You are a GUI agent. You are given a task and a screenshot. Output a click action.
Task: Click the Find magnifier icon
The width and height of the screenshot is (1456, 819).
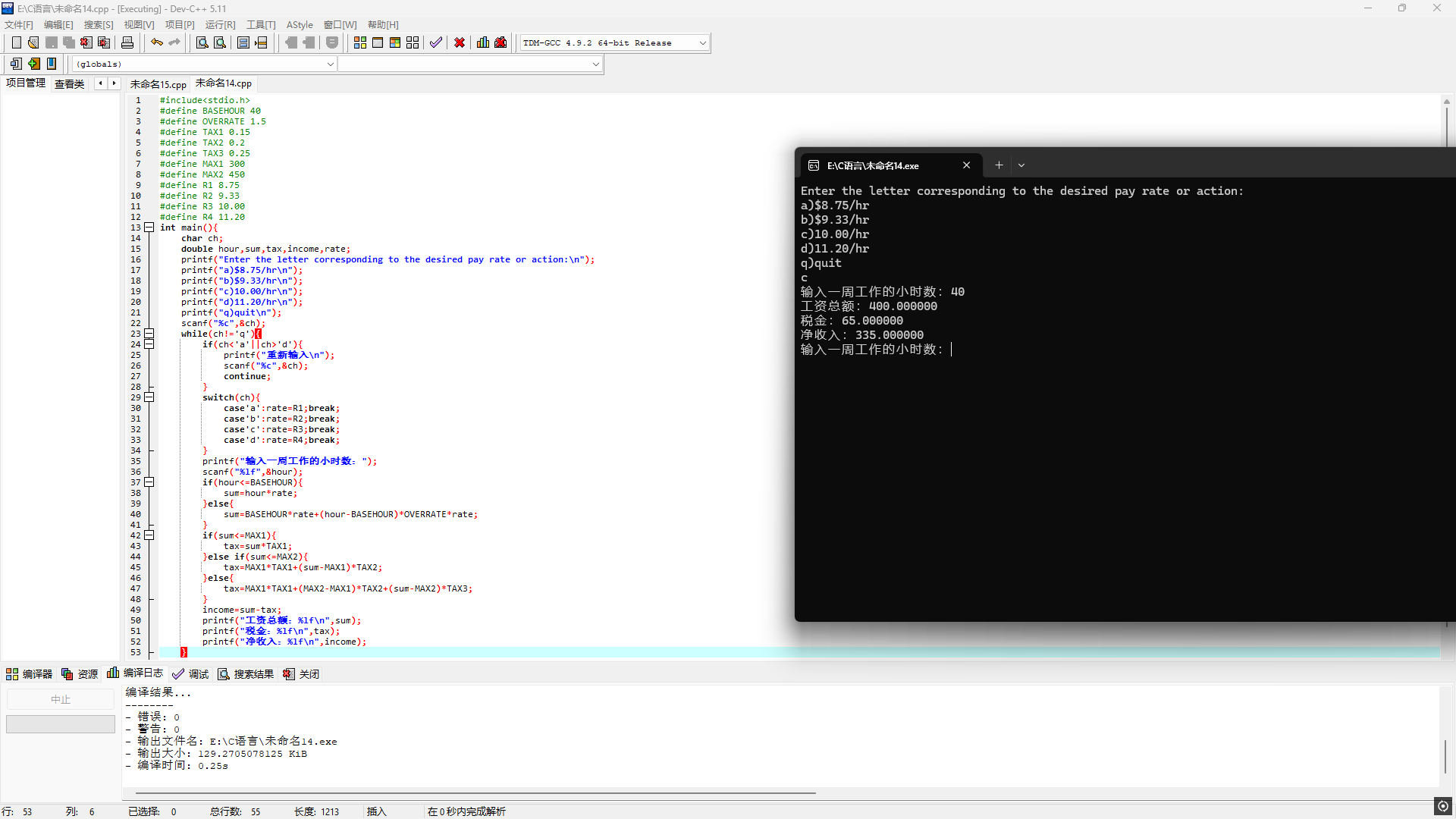(202, 42)
